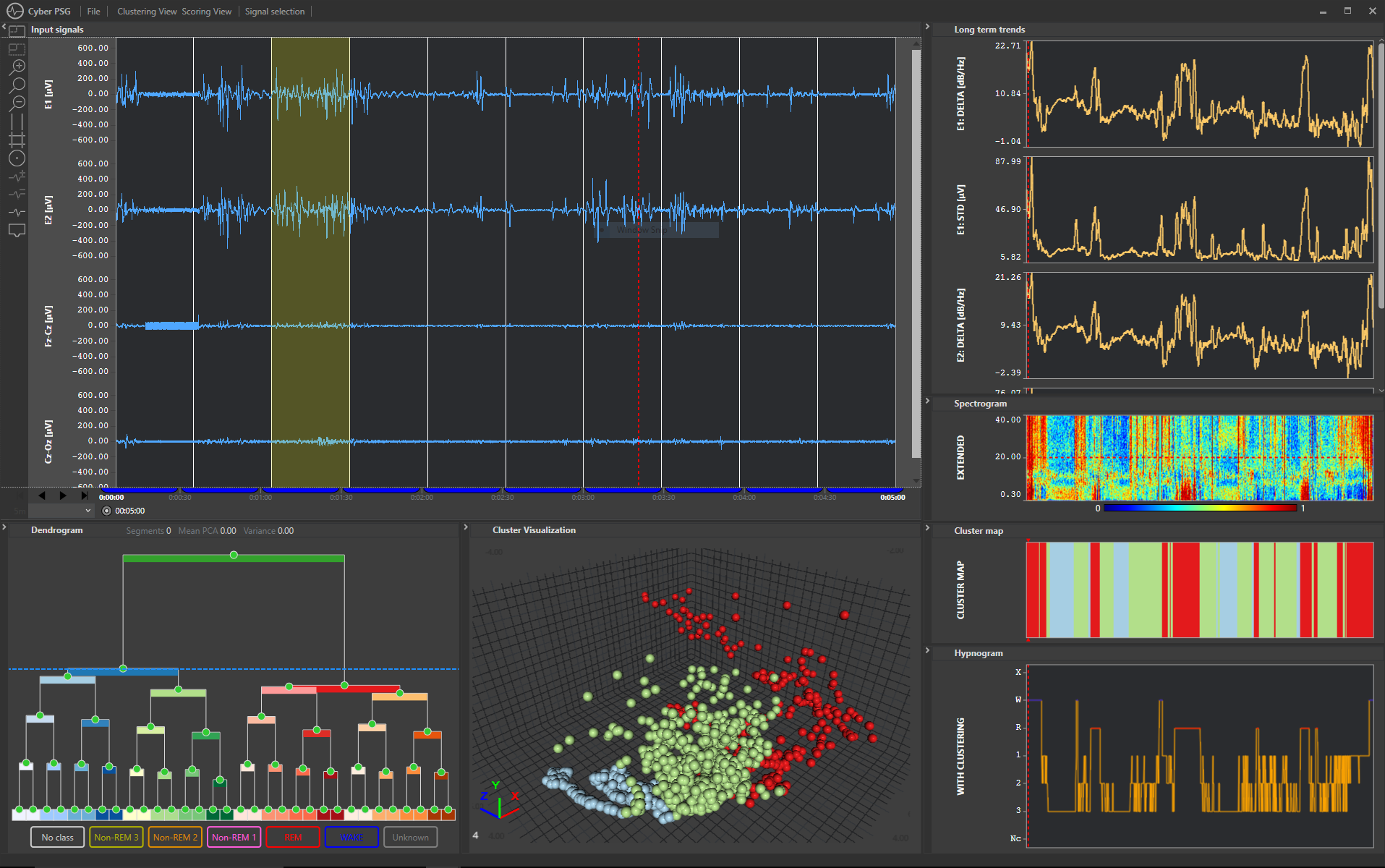
Task: Open the File menu
Action: coord(93,12)
